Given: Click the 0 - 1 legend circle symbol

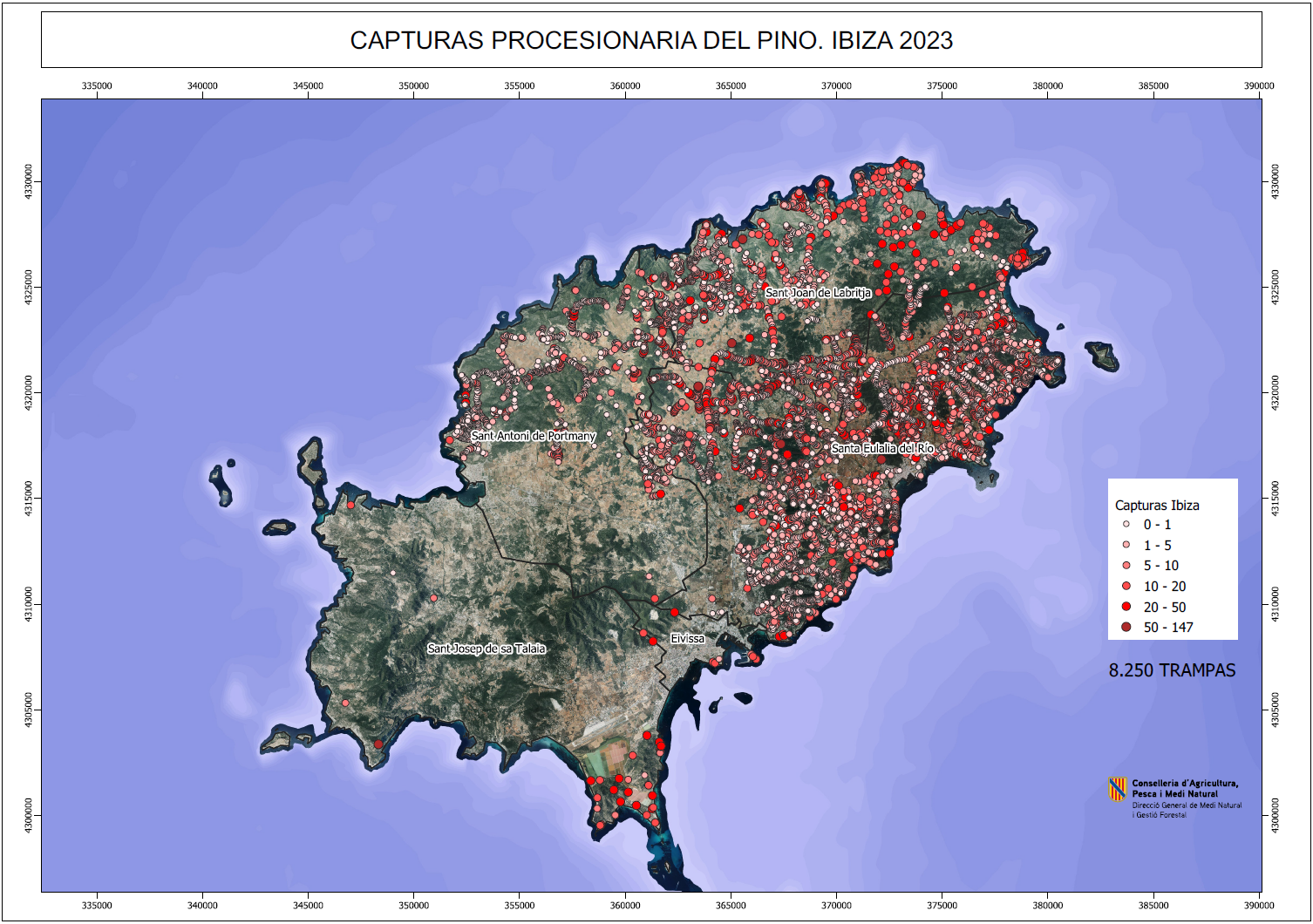Looking at the screenshot, I should [x=1126, y=525].
